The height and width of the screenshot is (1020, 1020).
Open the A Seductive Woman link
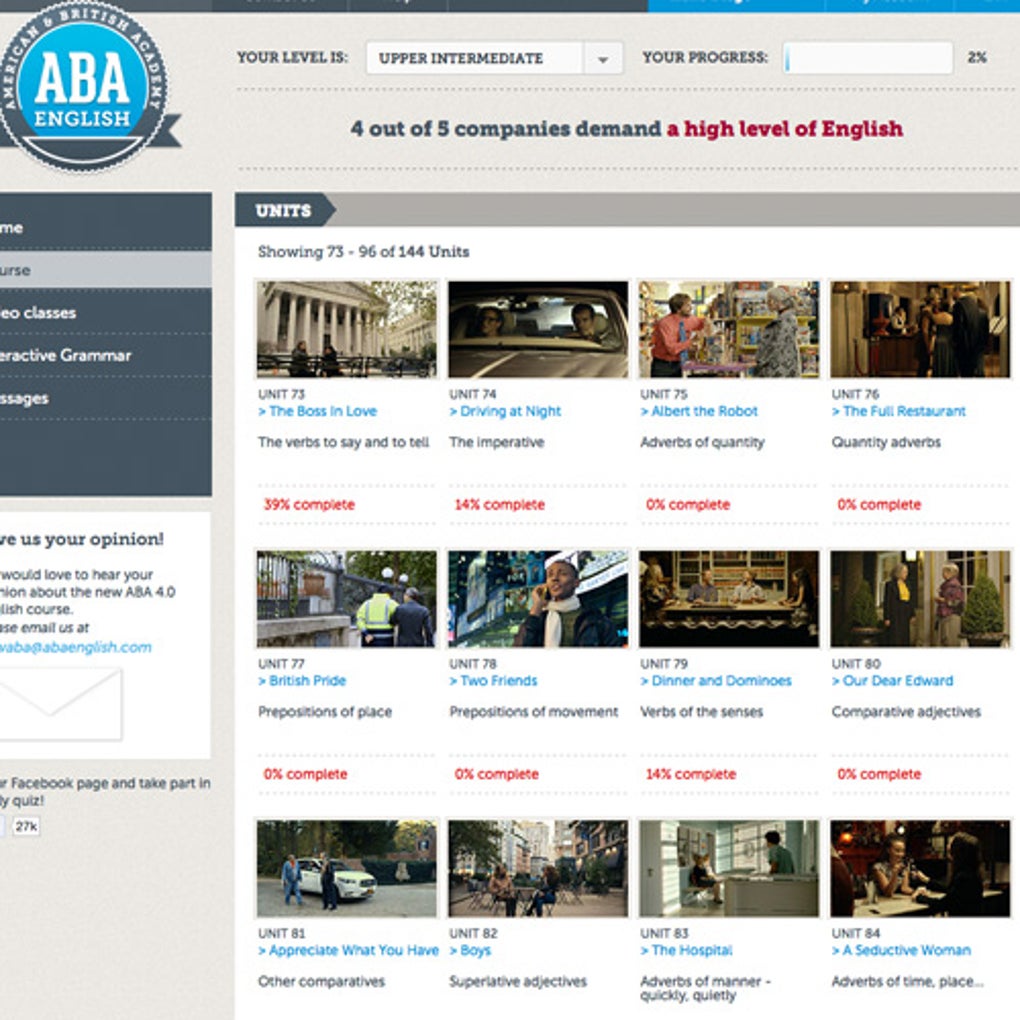[x=901, y=950]
